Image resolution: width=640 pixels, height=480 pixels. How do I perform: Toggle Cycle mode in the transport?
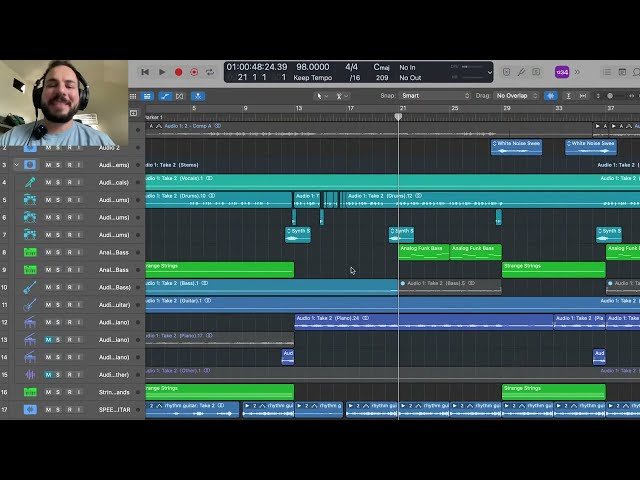pyautogui.click(x=210, y=72)
